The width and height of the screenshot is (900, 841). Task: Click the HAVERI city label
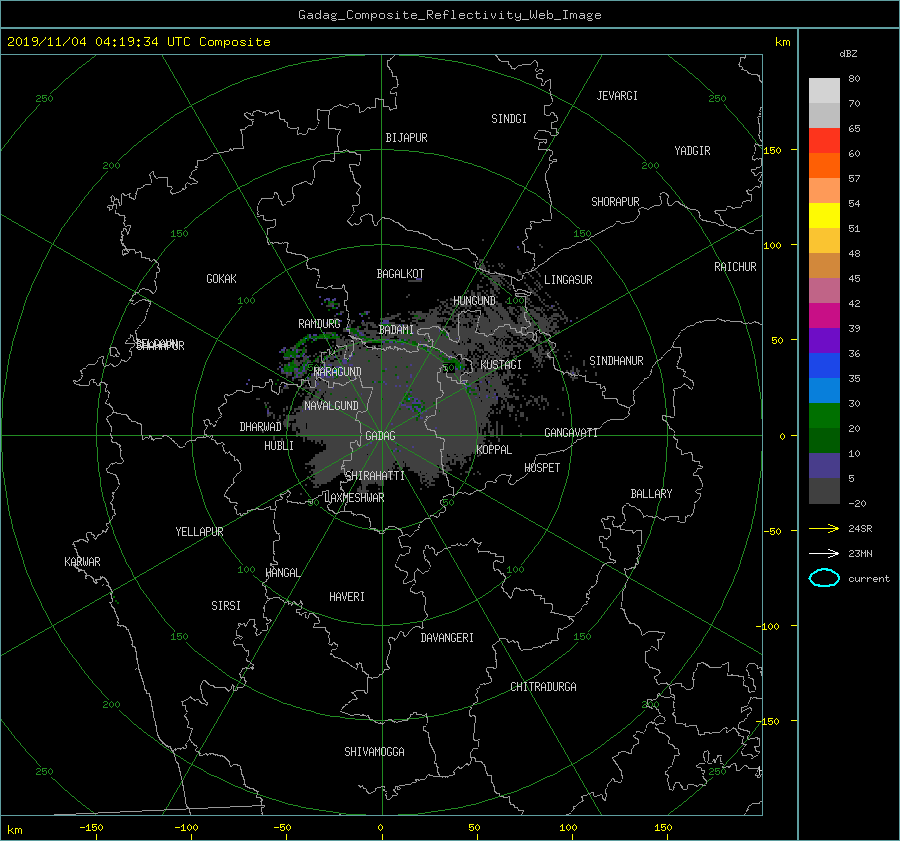pos(347,597)
